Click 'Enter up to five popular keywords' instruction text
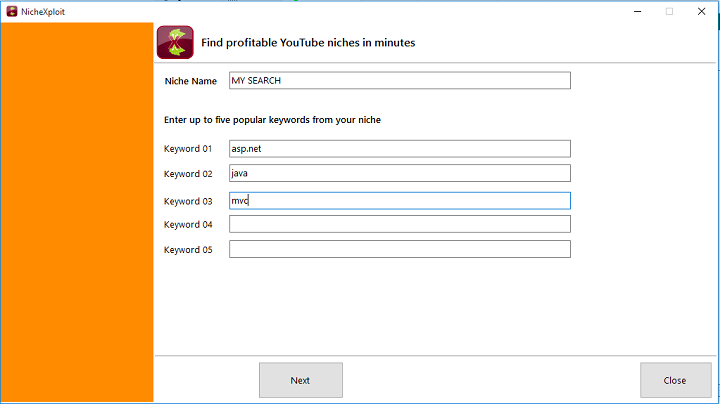Screen dimensions: 720x404 tap(272, 120)
